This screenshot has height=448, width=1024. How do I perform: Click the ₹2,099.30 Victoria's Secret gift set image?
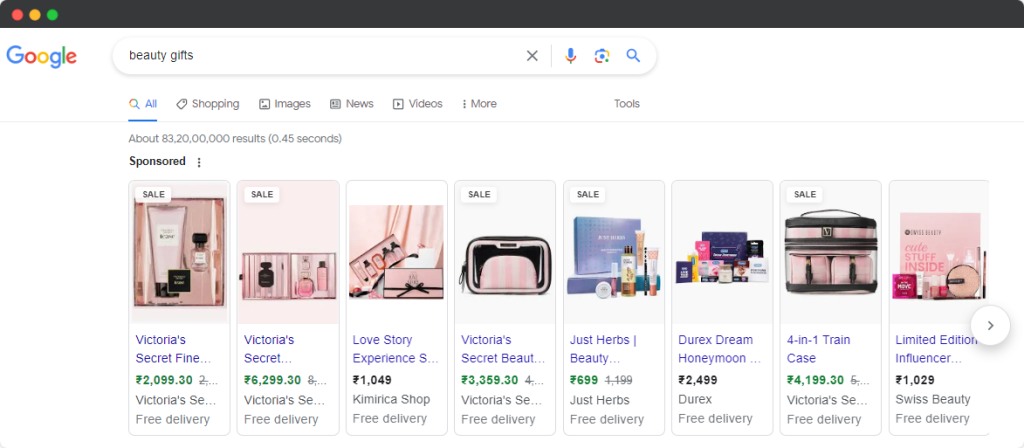[x=180, y=253]
